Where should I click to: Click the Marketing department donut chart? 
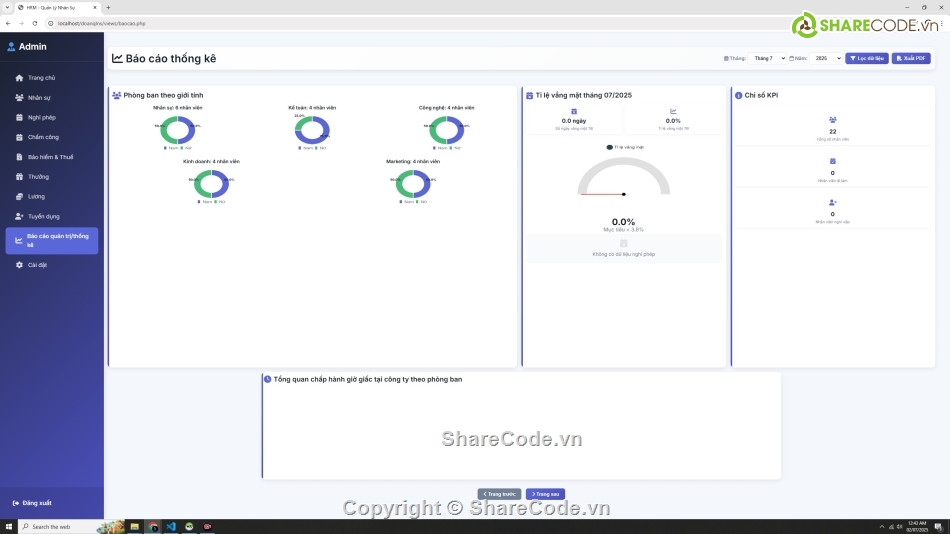[413, 184]
